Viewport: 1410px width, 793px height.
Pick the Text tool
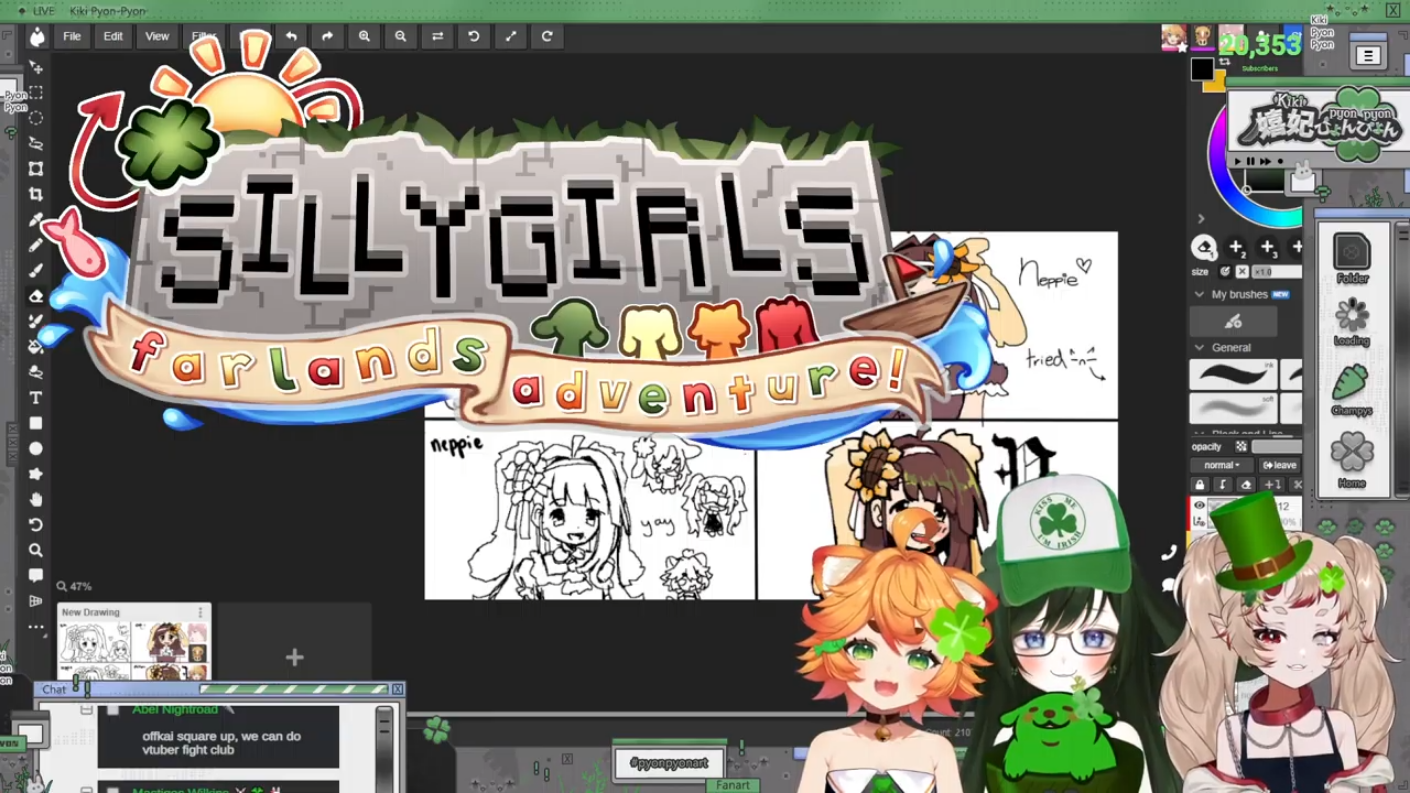36,398
